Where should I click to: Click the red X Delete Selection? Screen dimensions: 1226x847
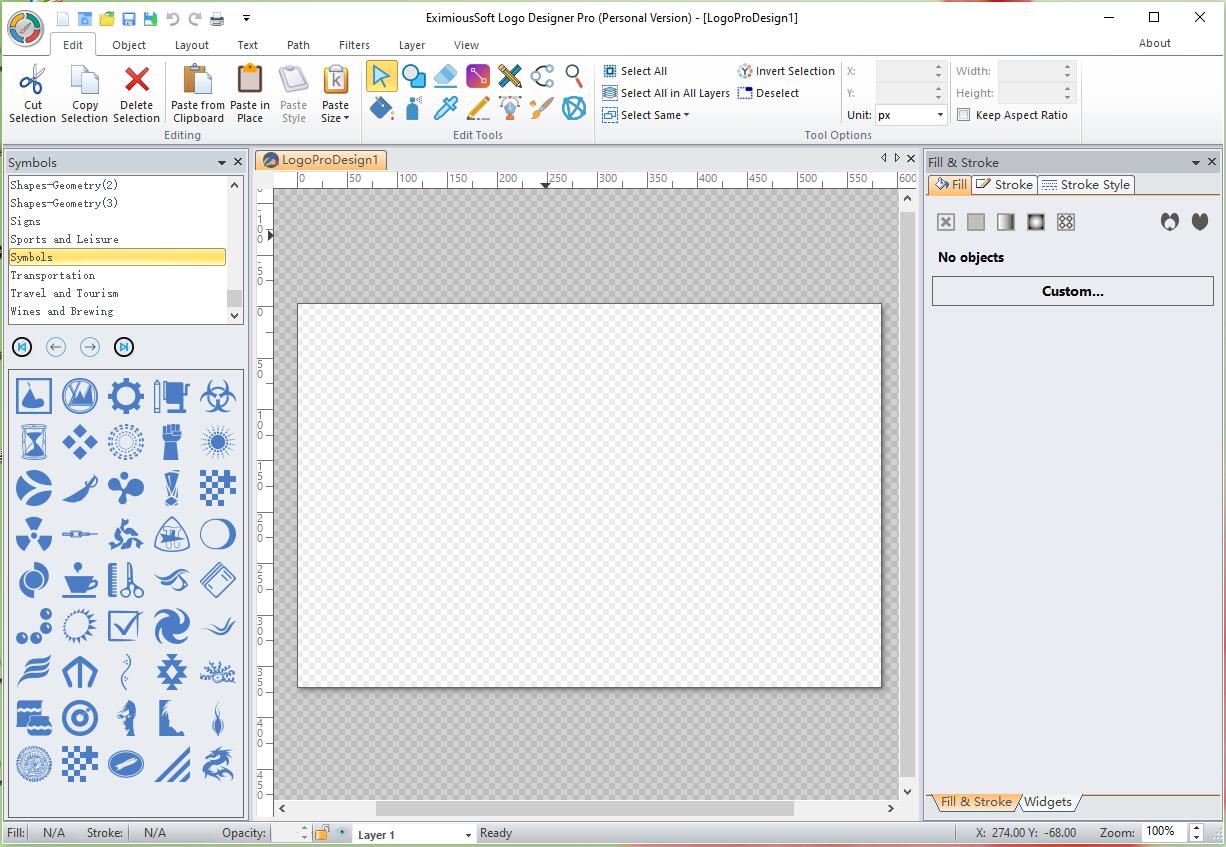click(x=137, y=94)
